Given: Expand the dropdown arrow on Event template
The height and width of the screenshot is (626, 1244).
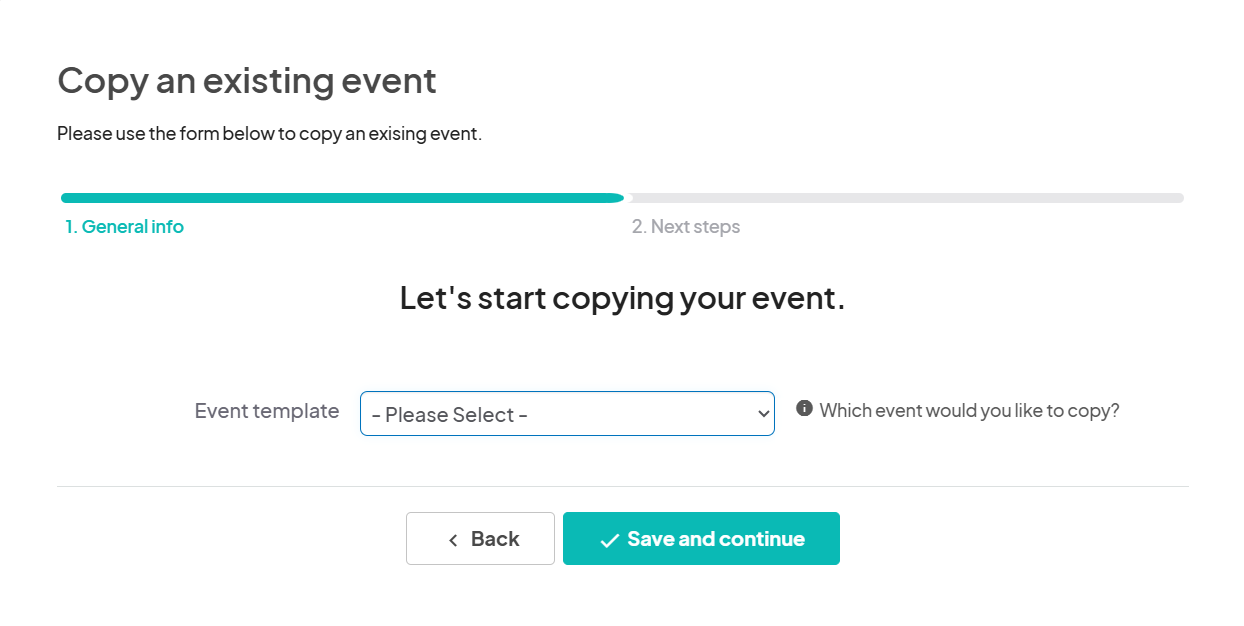Looking at the screenshot, I should tap(763, 414).
